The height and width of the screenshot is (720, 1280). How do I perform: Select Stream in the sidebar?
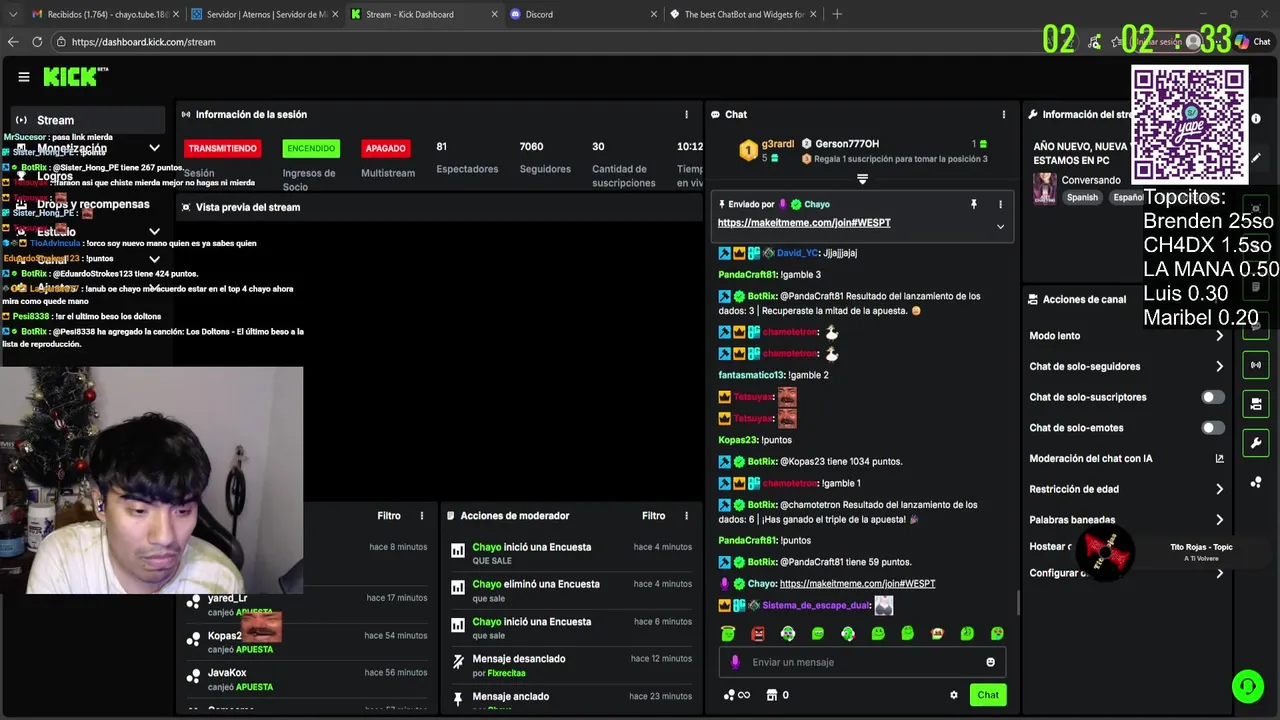[x=85, y=120]
